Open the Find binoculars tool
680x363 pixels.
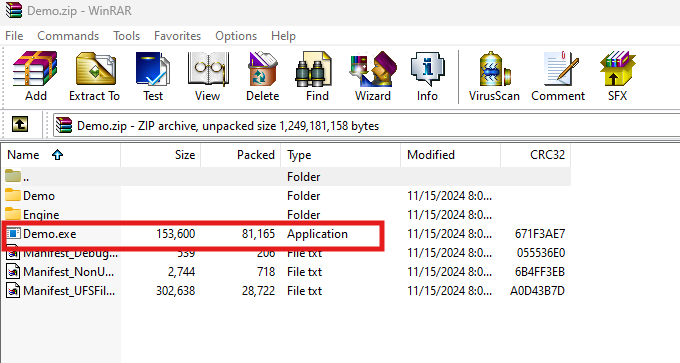pos(317,76)
